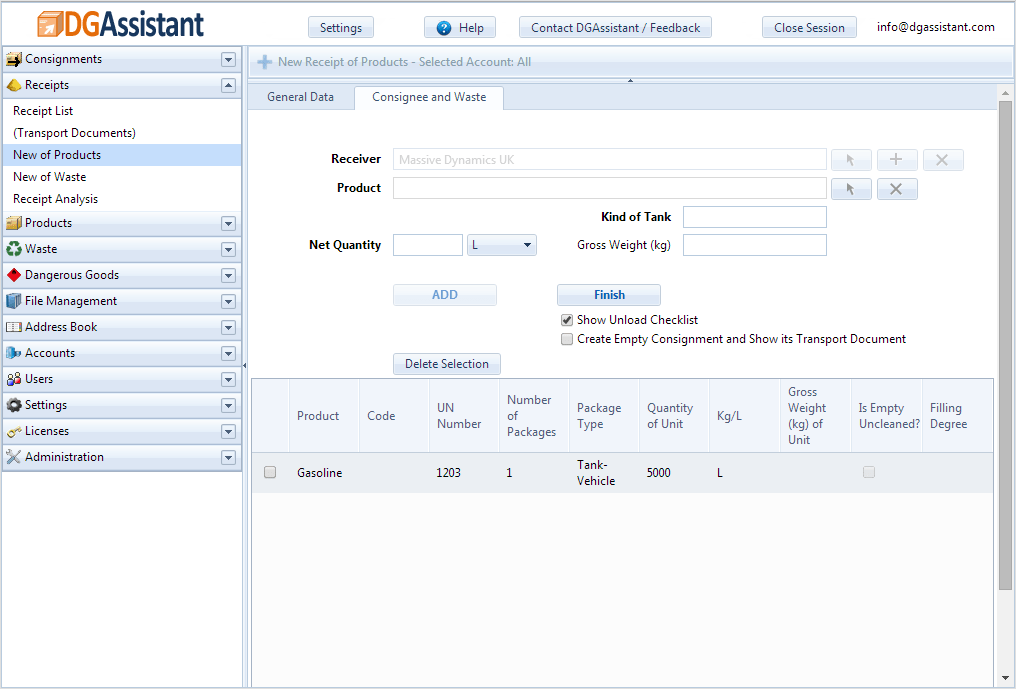The width and height of the screenshot is (1020, 689).
Task: Click the Receiver add plus icon button
Action: pyautogui.click(x=896, y=160)
